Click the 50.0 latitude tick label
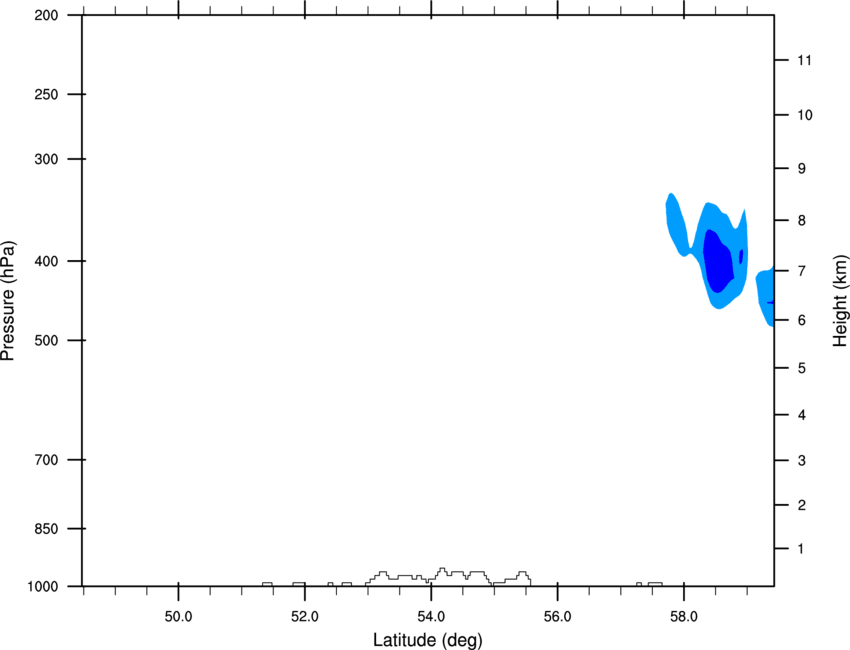 178,617
